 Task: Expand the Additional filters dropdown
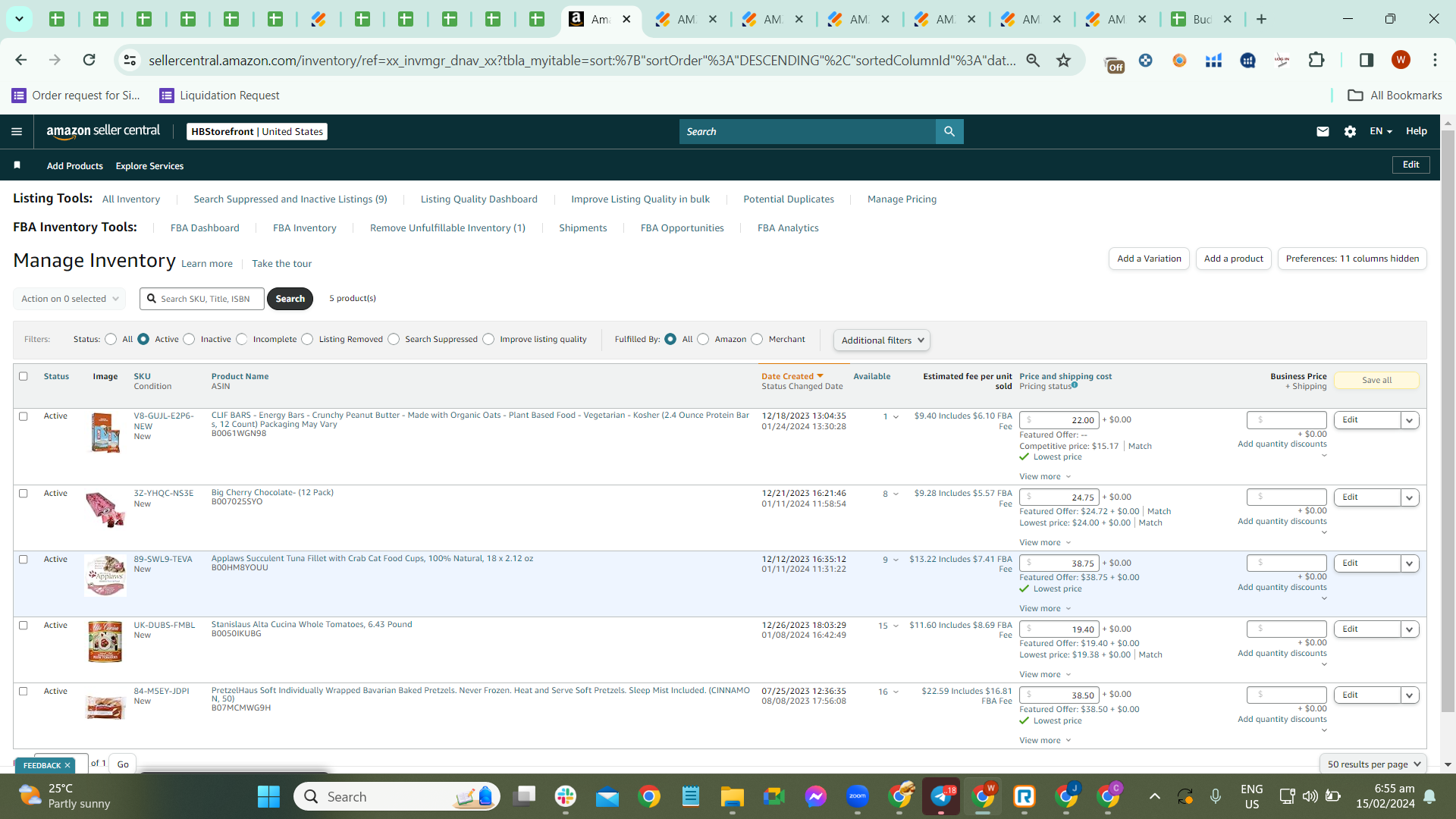click(x=882, y=340)
